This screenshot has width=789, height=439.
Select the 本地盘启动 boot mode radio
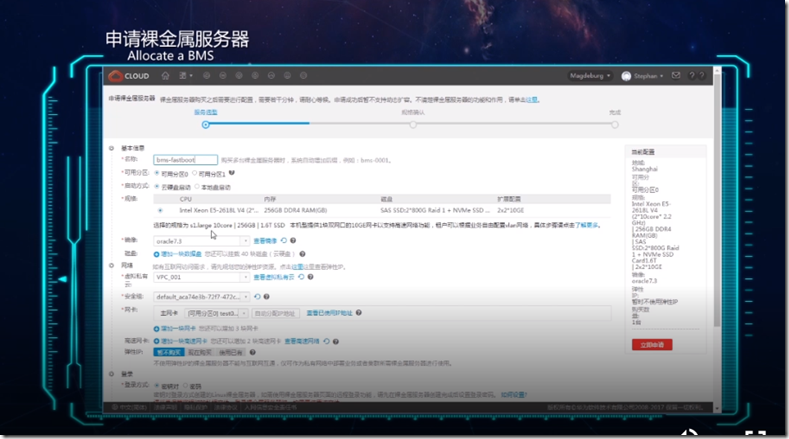[x=197, y=187]
